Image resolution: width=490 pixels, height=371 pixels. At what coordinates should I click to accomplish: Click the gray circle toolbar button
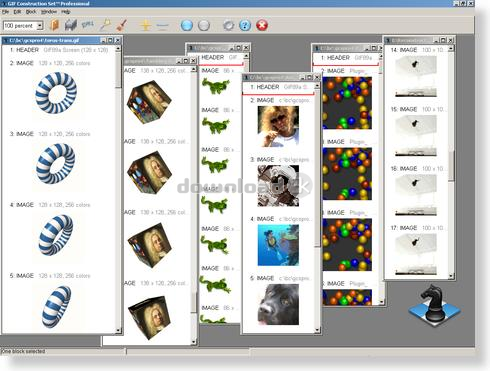click(204, 25)
